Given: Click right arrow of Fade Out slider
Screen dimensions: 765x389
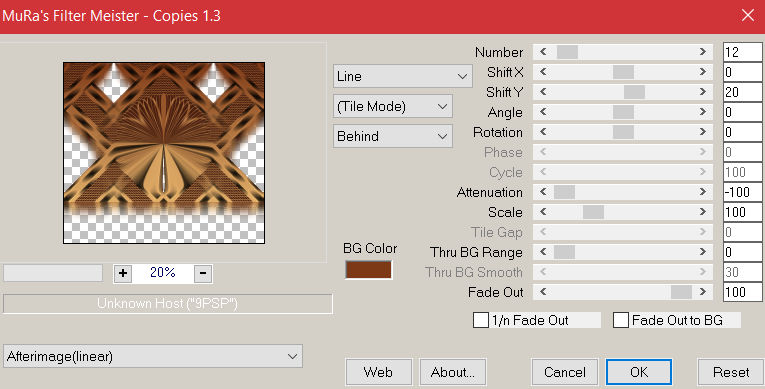Looking at the screenshot, I should (x=703, y=292).
